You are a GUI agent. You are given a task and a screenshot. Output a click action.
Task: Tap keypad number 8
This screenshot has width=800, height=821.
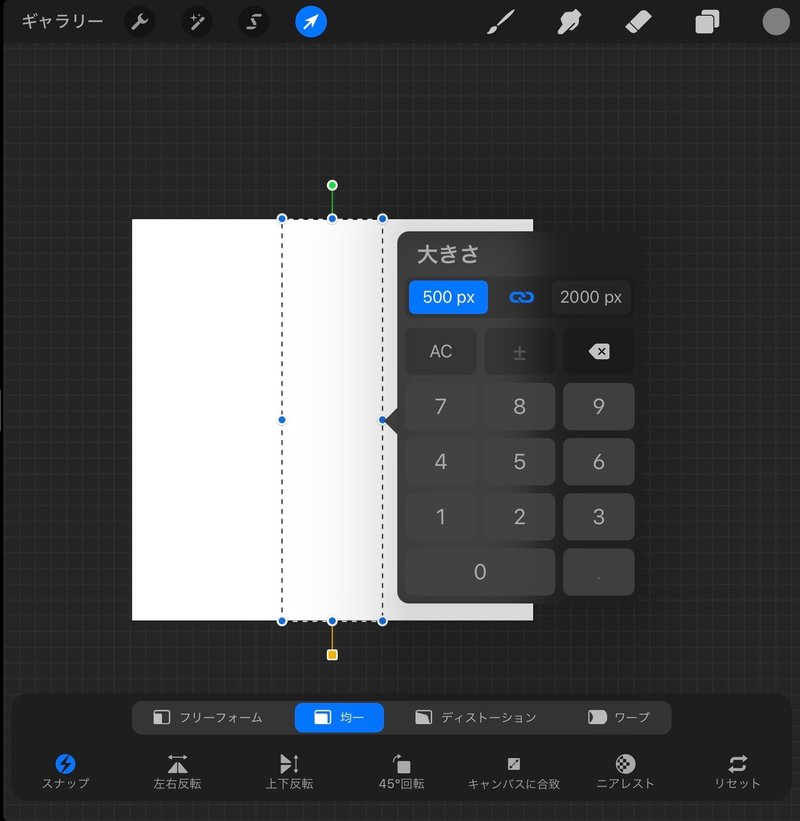coord(519,406)
